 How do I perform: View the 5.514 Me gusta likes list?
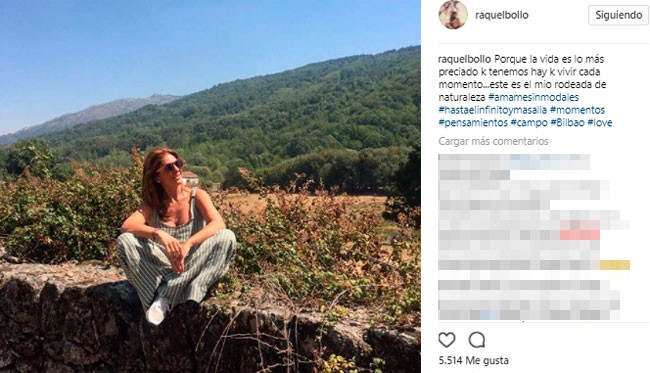click(x=473, y=361)
